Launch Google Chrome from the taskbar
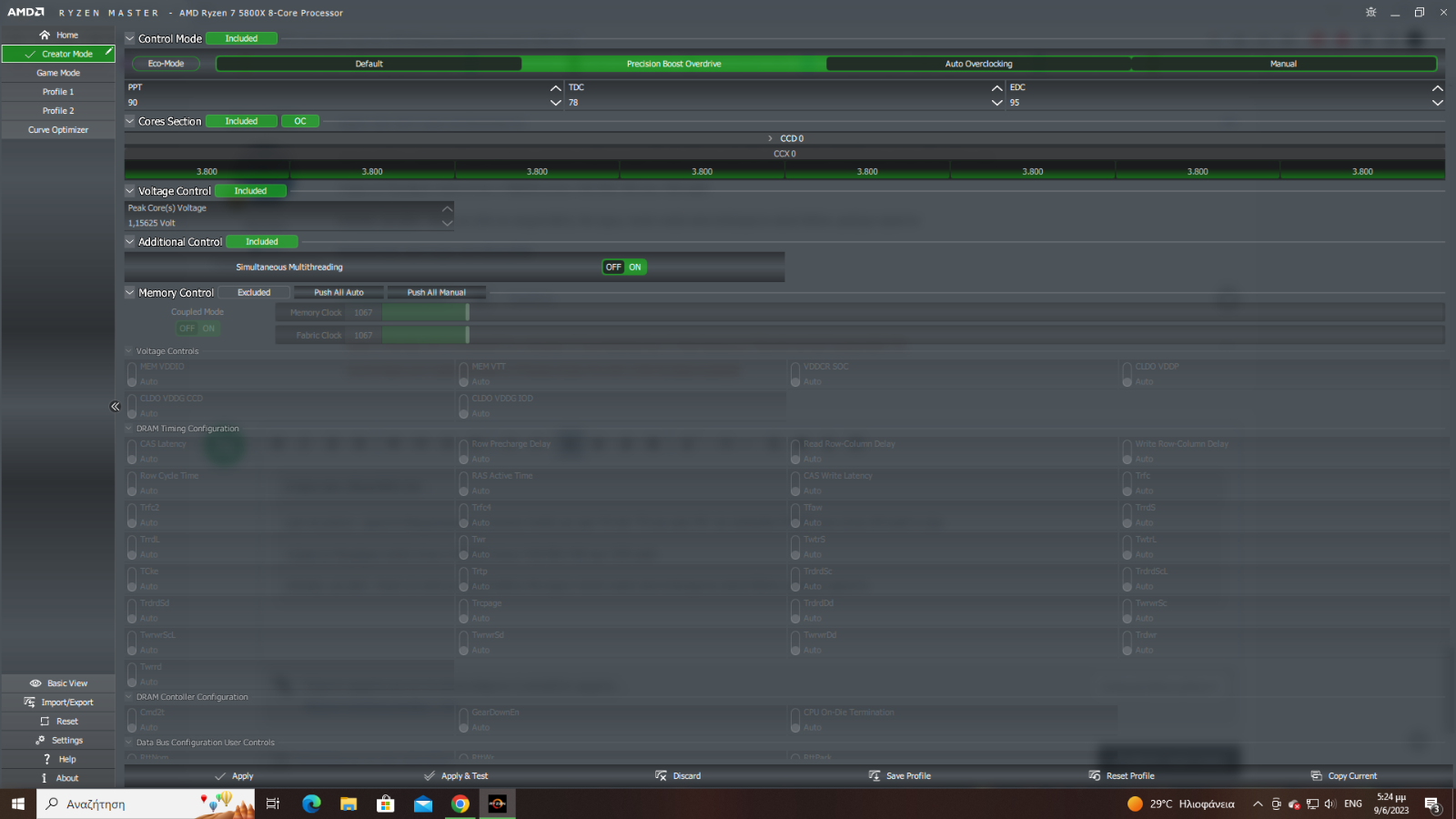The height and width of the screenshot is (819, 1456). coord(460,804)
